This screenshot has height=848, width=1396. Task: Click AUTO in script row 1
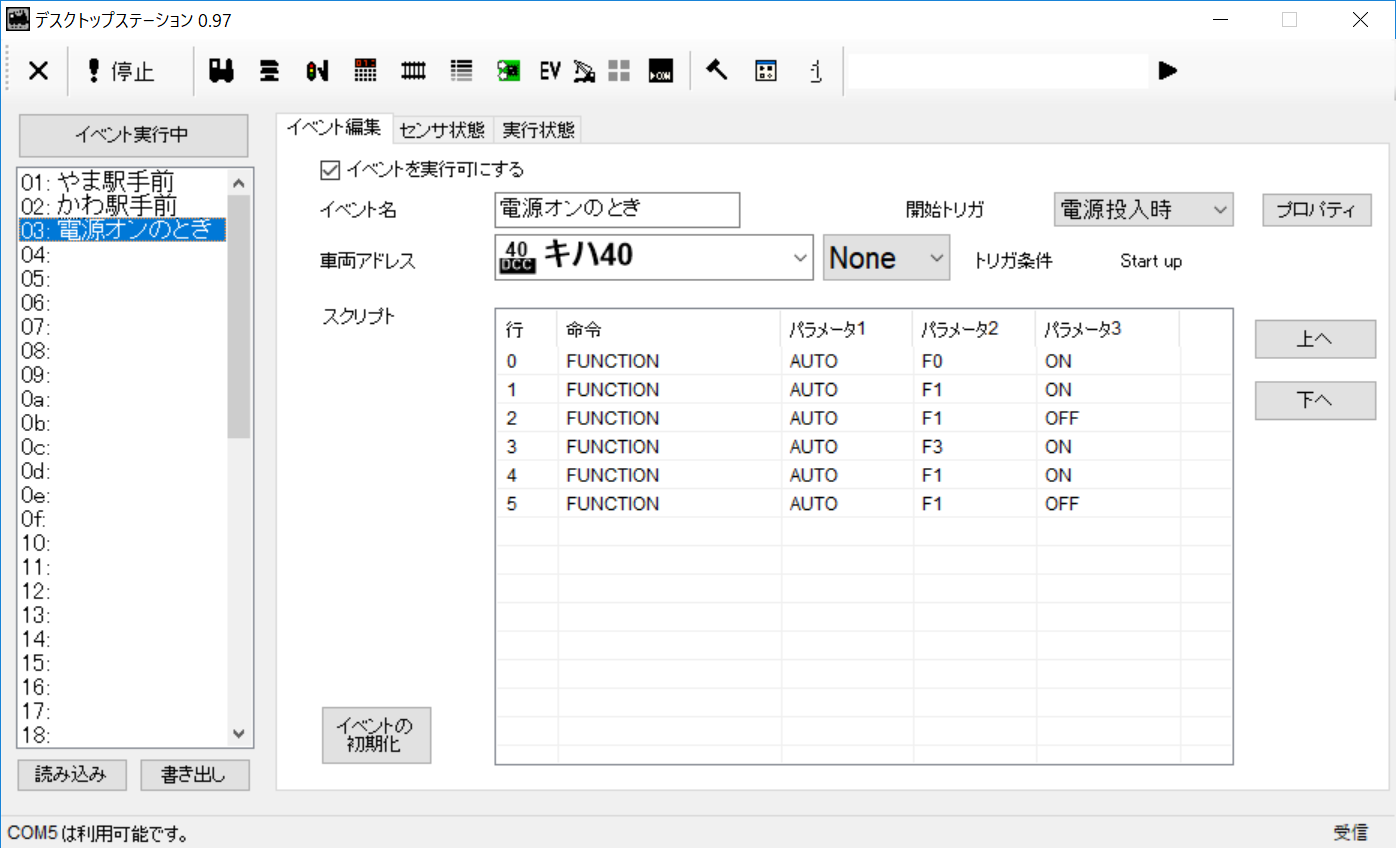813,390
